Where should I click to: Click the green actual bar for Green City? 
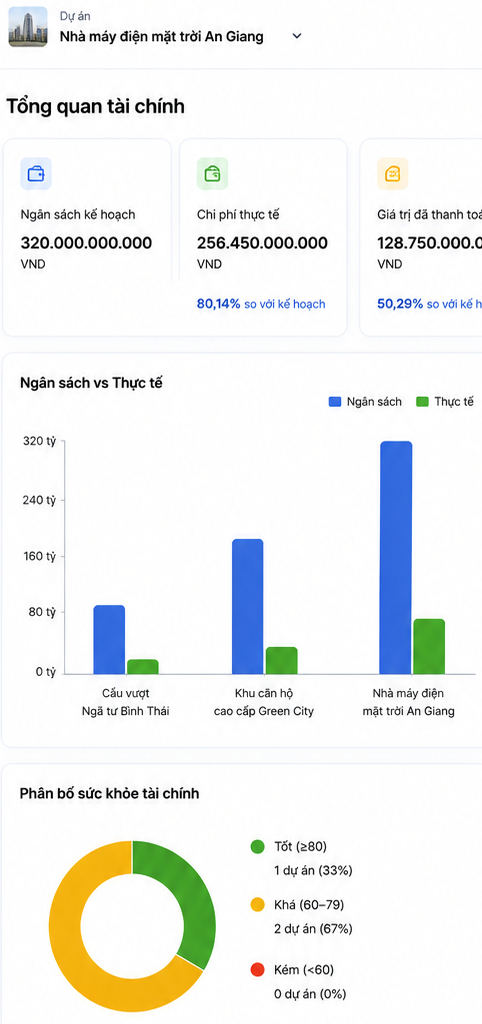281,660
